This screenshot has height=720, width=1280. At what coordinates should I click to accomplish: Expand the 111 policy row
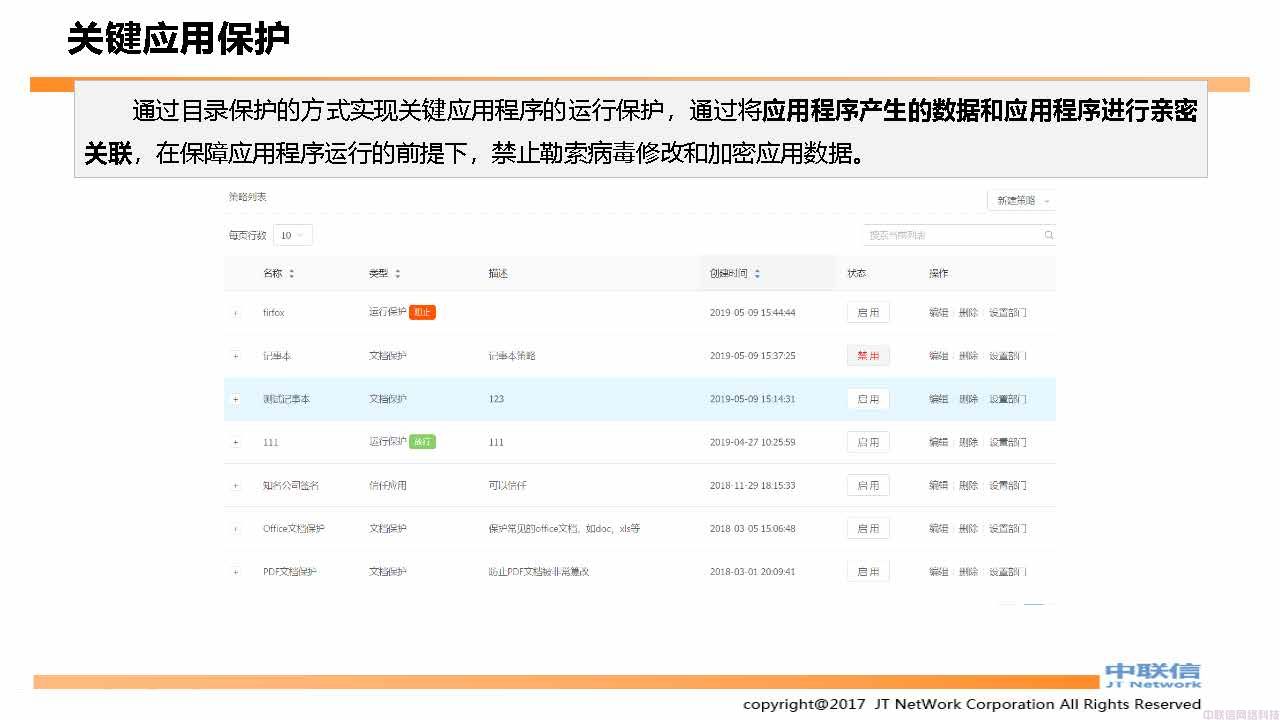236,442
